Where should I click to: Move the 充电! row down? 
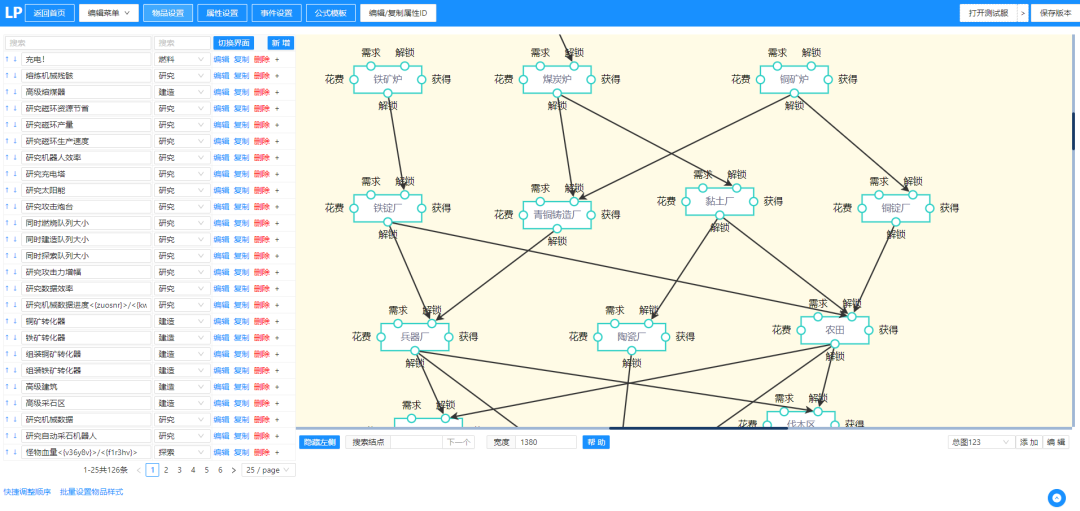tap(14, 59)
